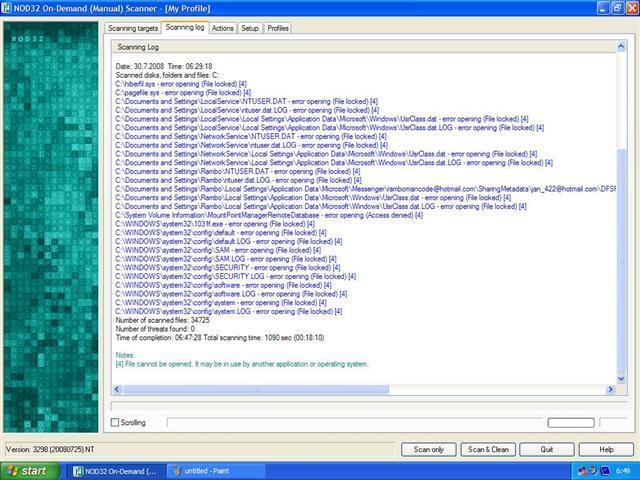Click the status field beside Scrolling checkbox
This screenshot has height=480, width=640.
coord(355,423)
